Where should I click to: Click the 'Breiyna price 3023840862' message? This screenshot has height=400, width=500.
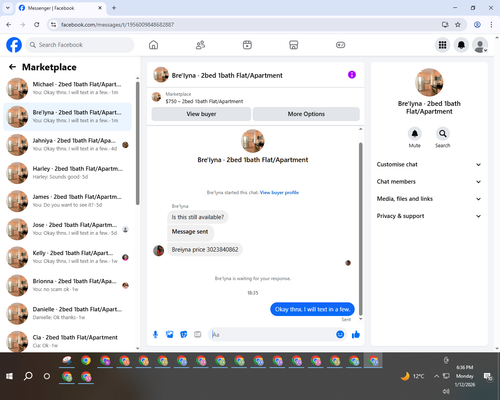coord(205,250)
